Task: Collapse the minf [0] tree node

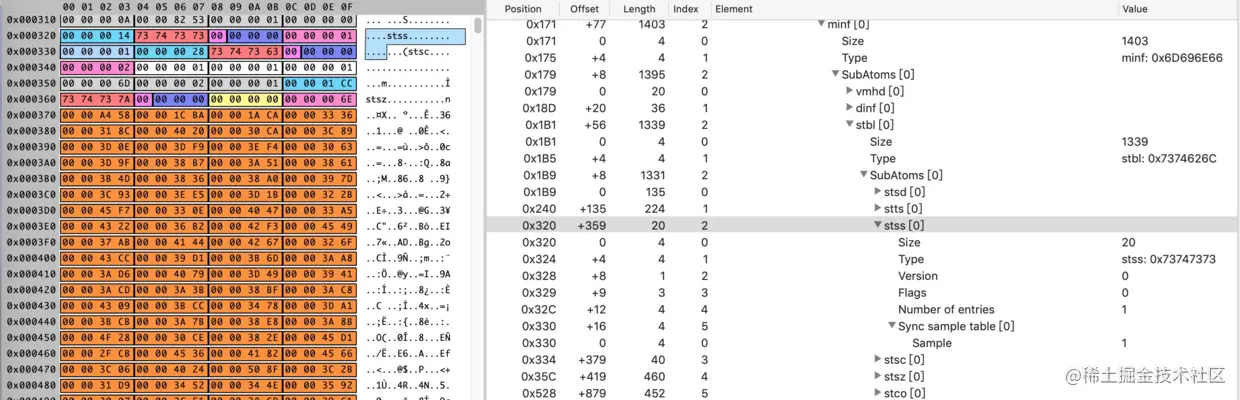Action: pyautogui.click(x=821, y=24)
